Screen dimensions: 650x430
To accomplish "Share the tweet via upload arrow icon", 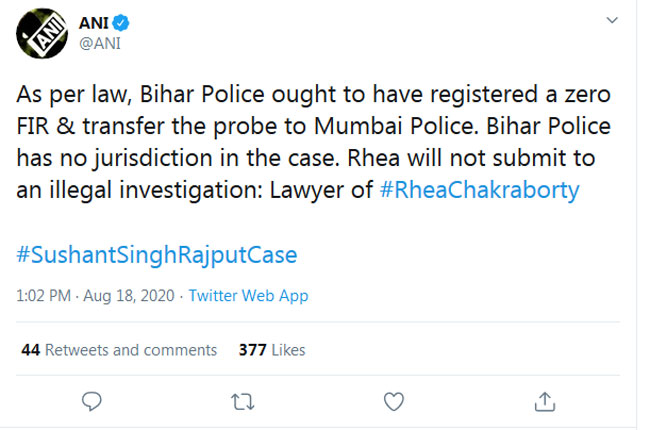I will click(544, 401).
